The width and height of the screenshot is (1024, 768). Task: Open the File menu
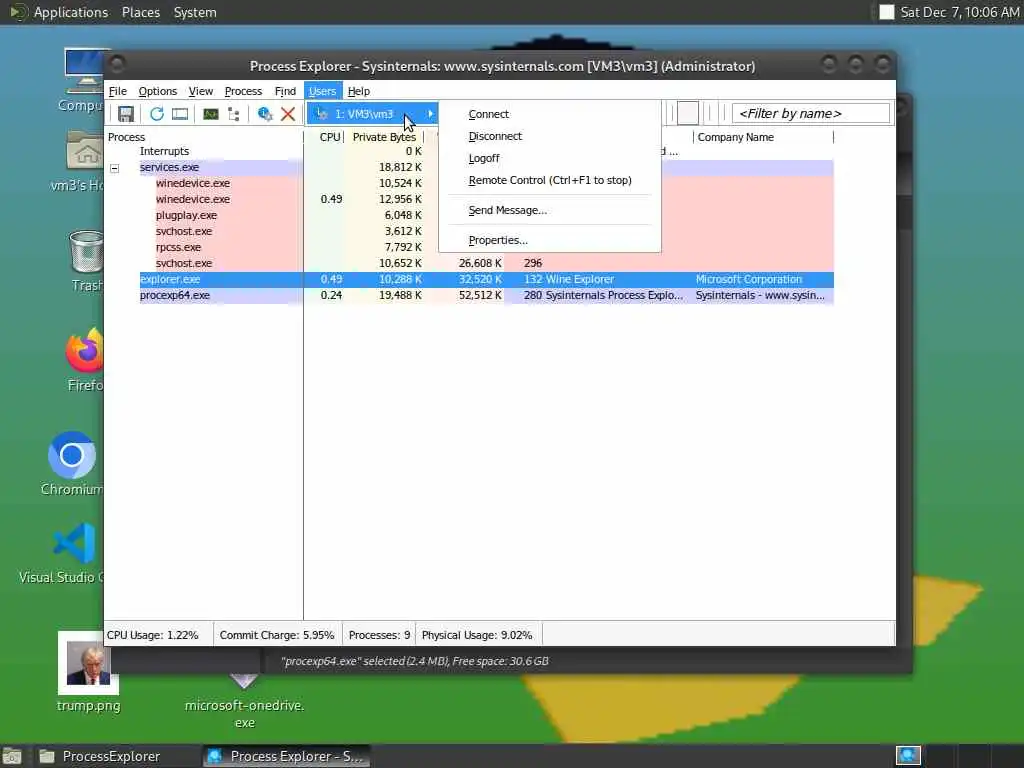(118, 91)
